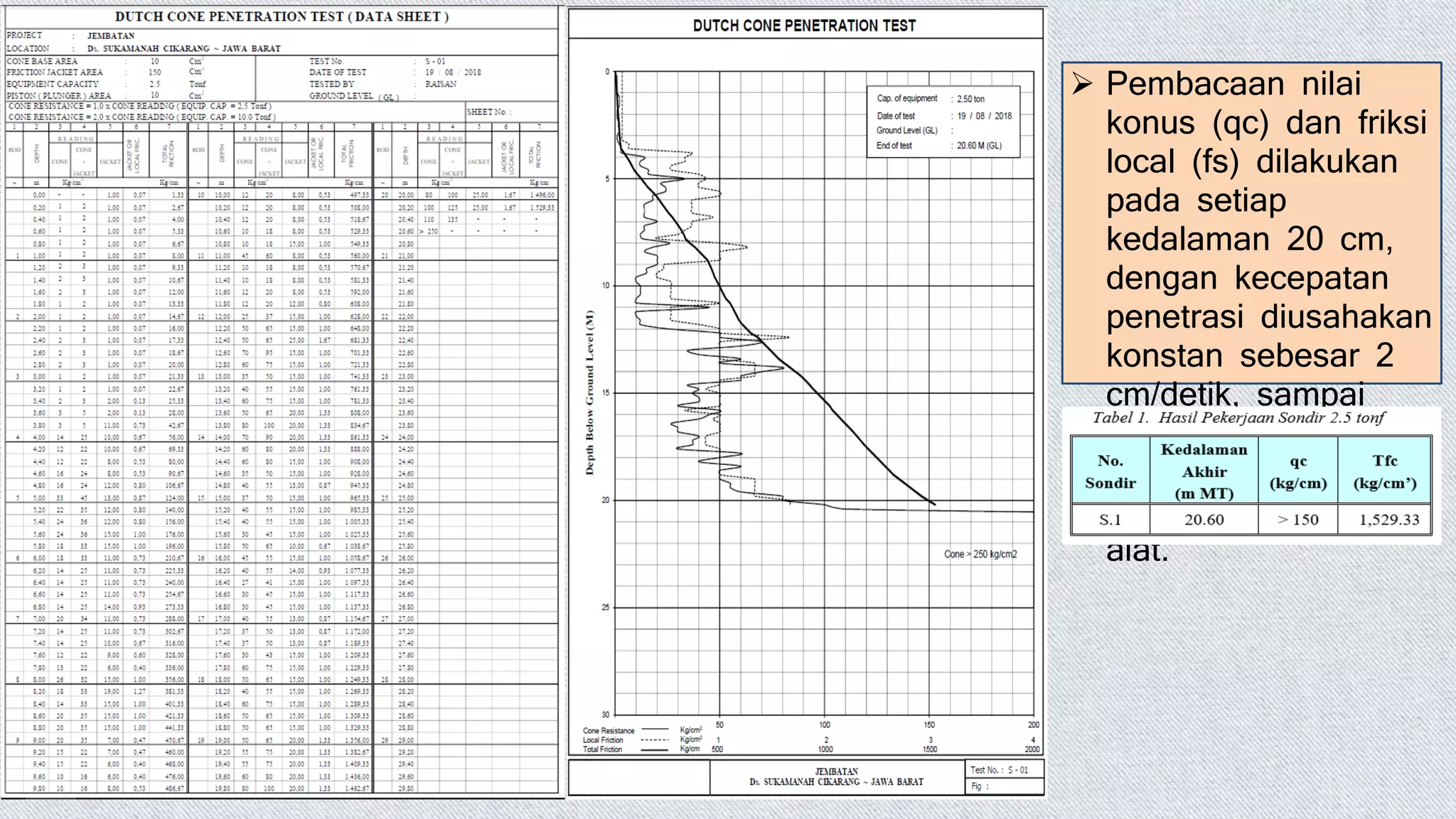Click the 'qc (kg/cm)' header cell
This screenshot has height=819, width=1456.
click(1297, 471)
